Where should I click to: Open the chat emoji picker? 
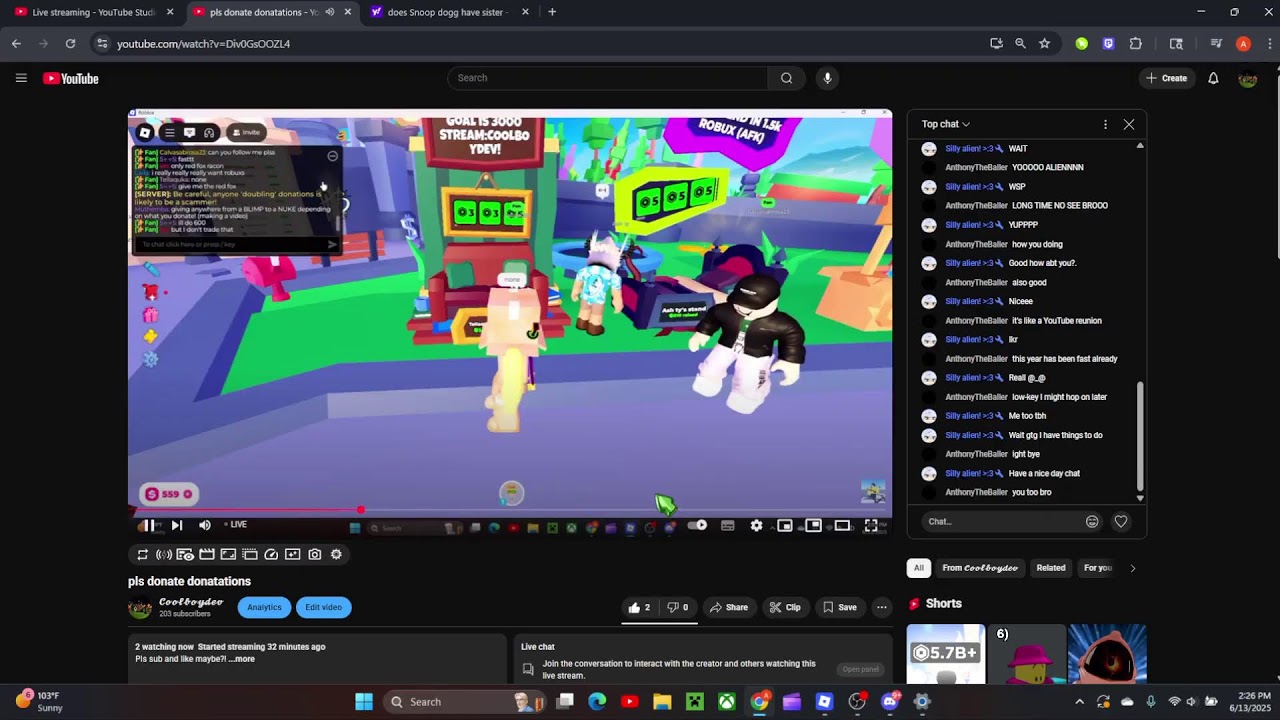pos(1092,521)
